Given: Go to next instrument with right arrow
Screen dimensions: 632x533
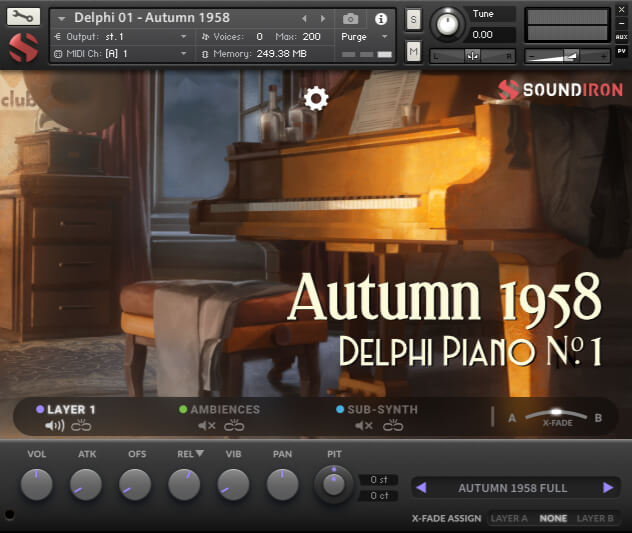Looking at the screenshot, I should [323, 19].
